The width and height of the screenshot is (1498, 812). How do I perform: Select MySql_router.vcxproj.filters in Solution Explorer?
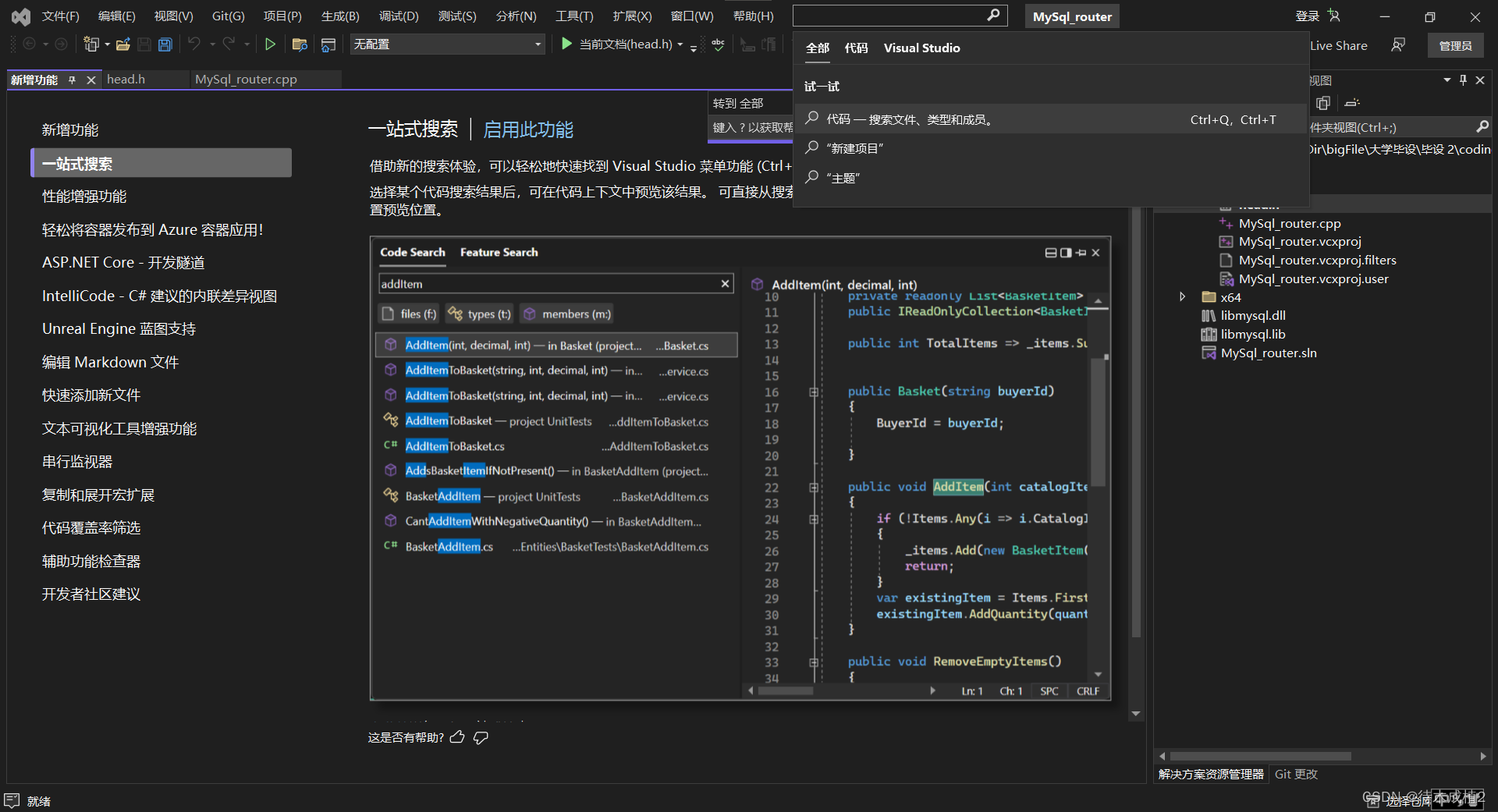tap(1317, 261)
